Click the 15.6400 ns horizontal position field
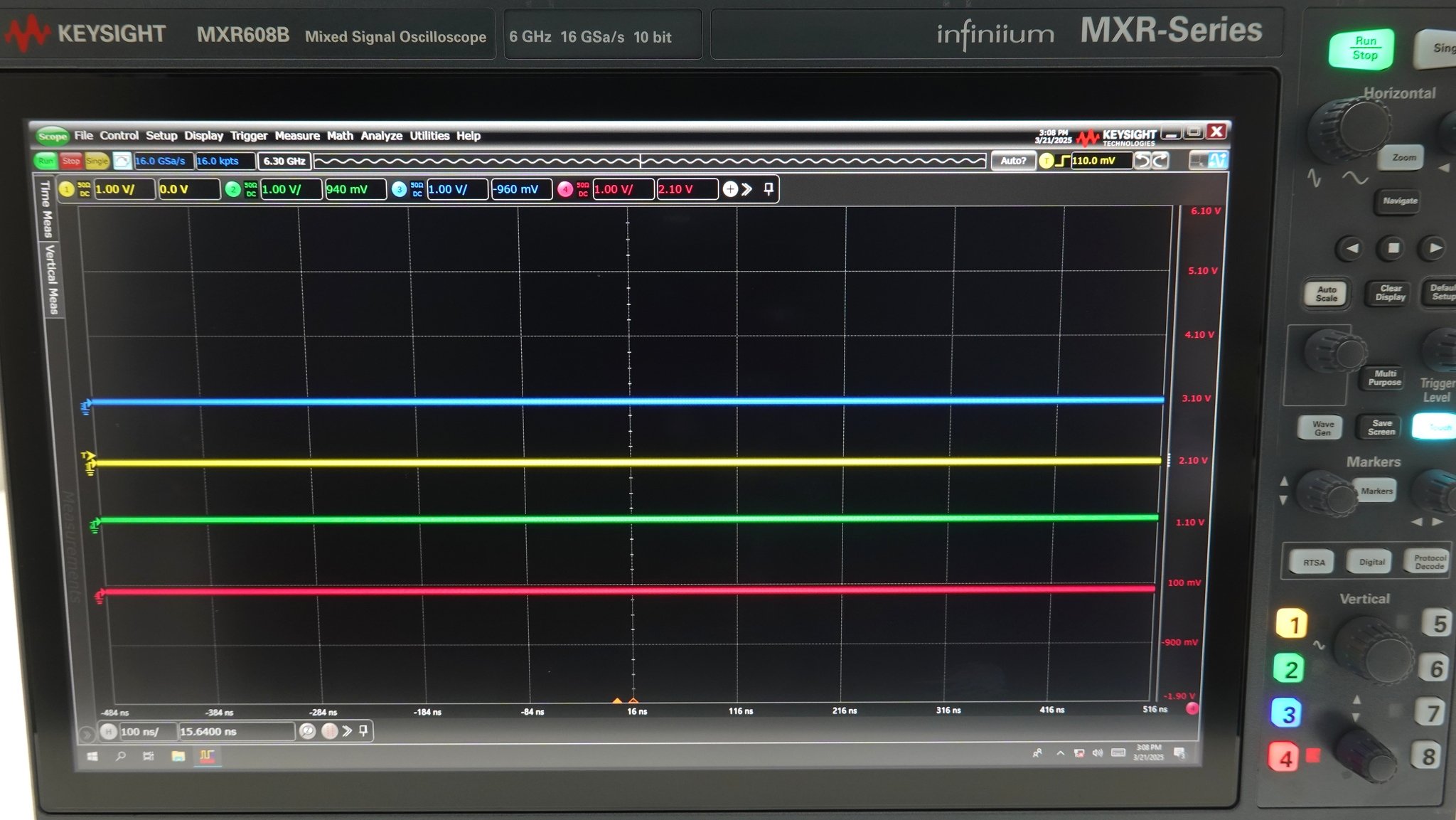The height and width of the screenshot is (820, 1456). (x=237, y=731)
